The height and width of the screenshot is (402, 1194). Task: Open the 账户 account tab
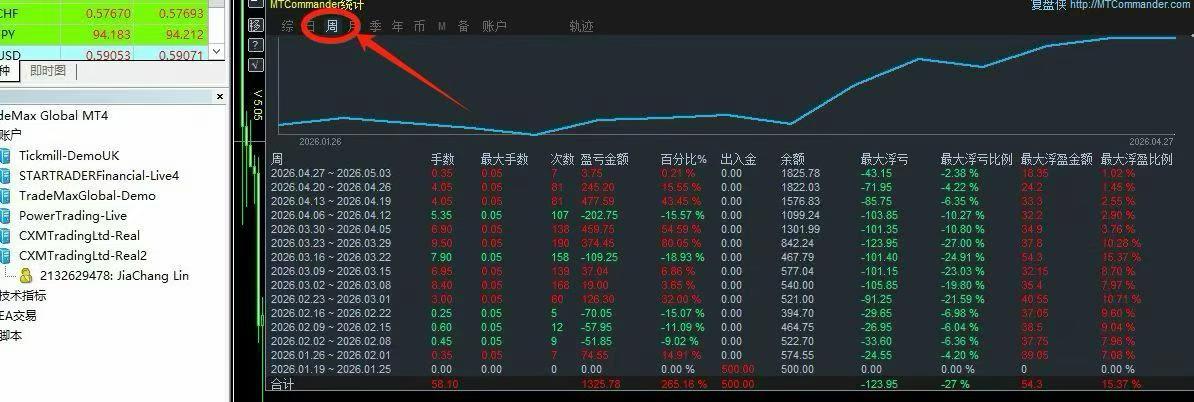coord(494,26)
